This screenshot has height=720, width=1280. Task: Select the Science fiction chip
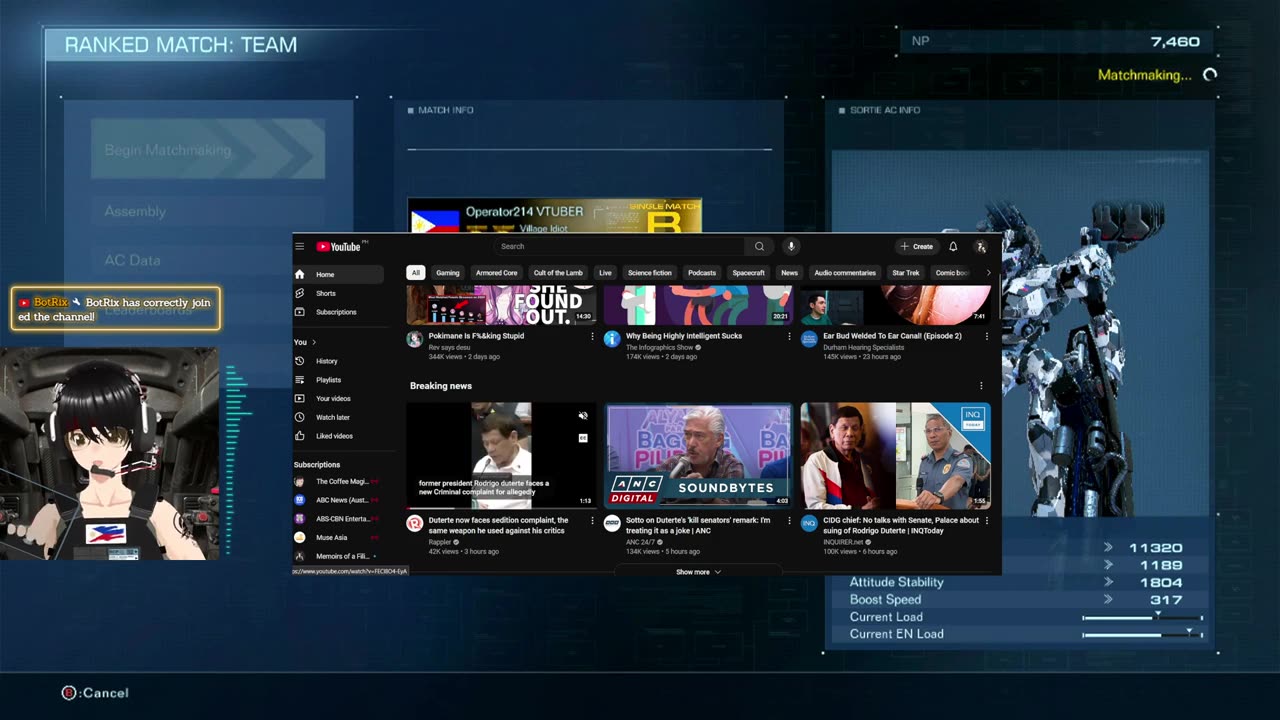pyautogui.click(x=650, y=273)
